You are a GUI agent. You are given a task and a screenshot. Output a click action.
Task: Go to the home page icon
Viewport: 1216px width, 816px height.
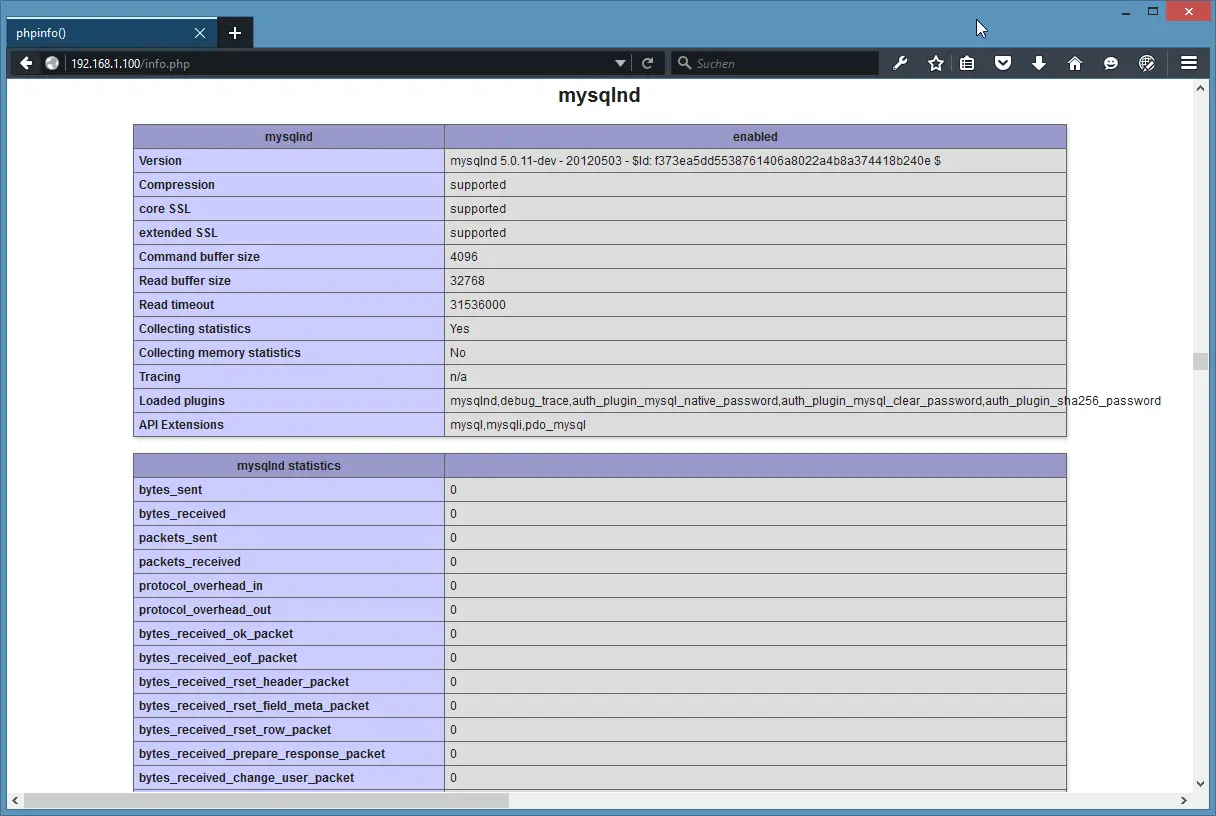[1075, 63]
